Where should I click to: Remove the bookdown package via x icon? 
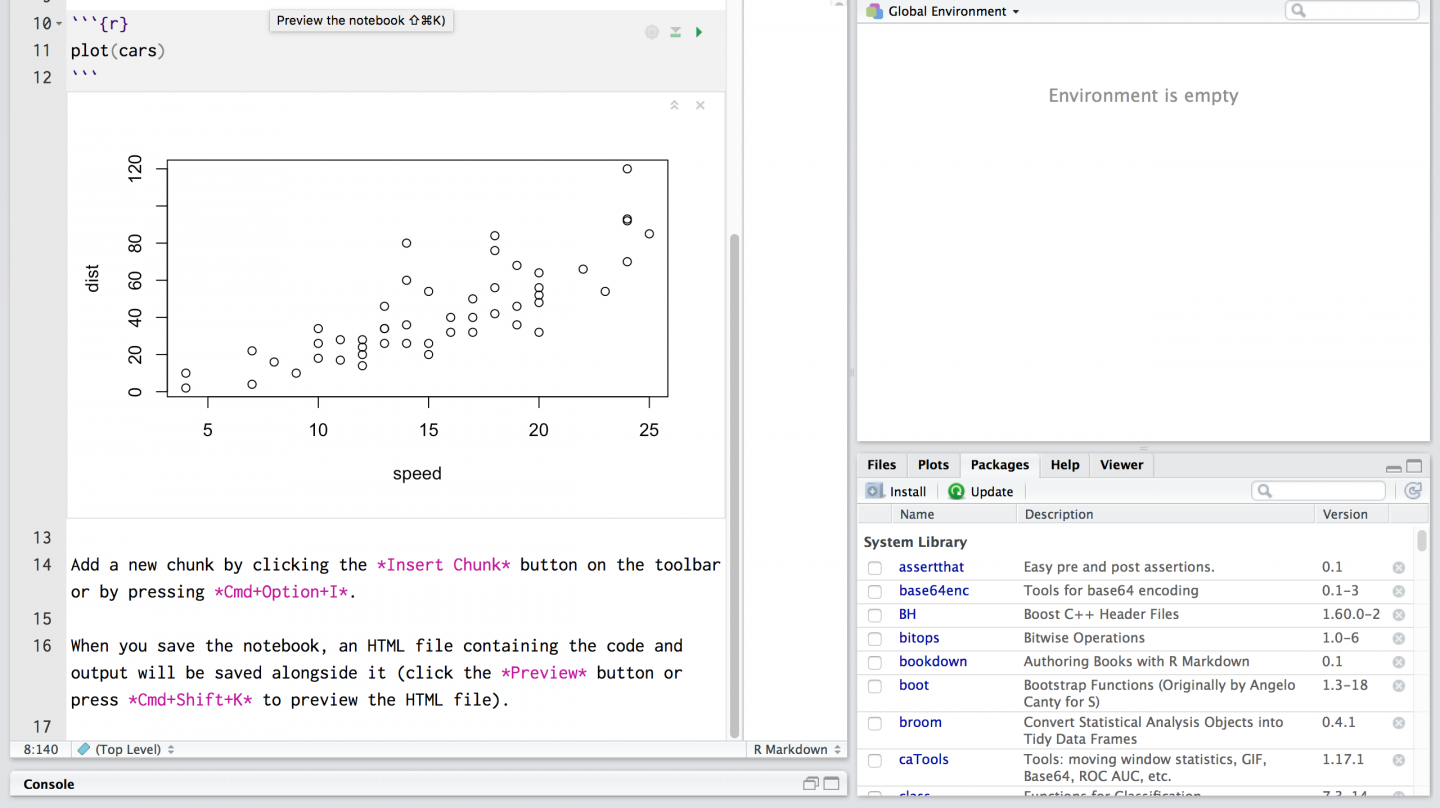click(1399, 662)
